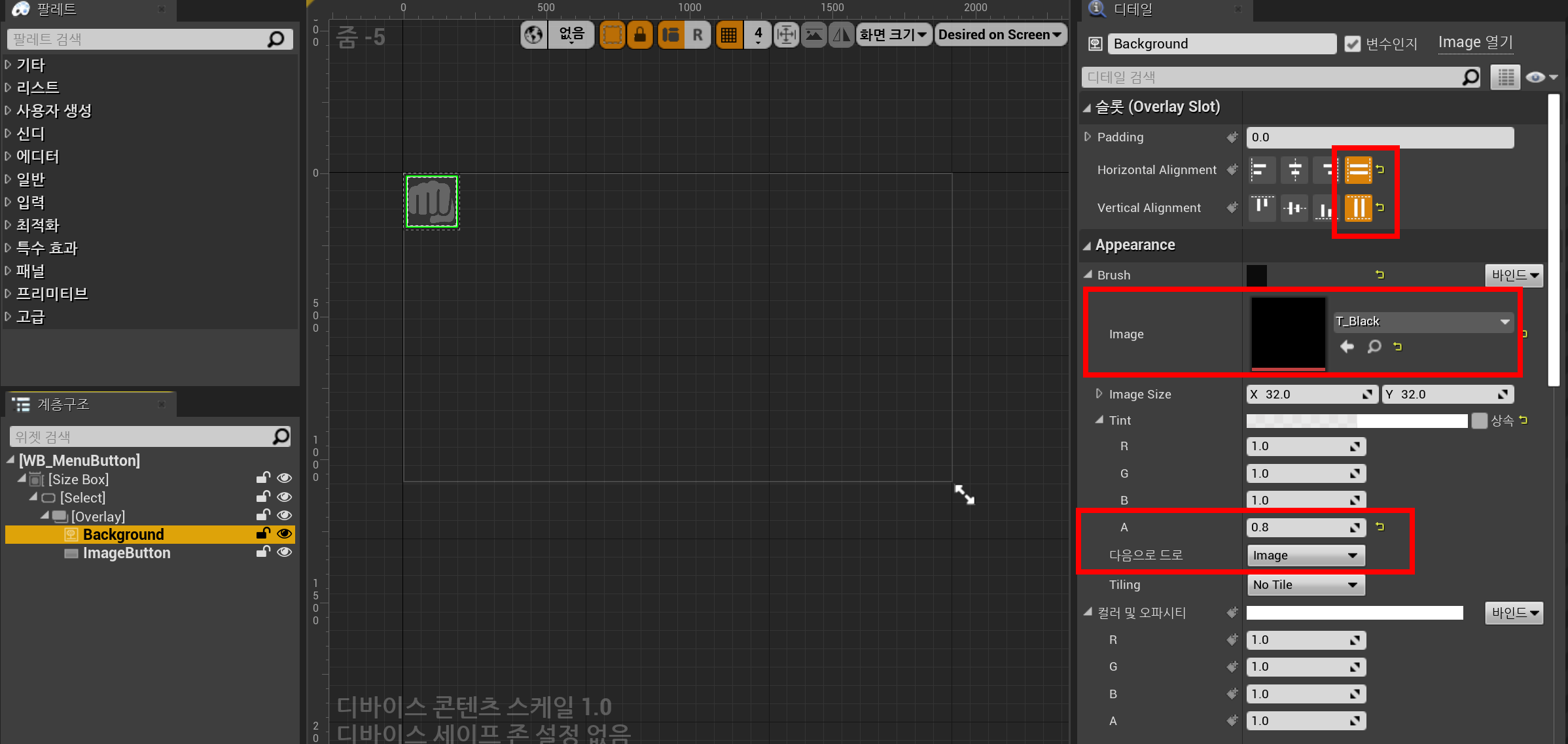Image resolution: width=1568 pixels, height=744 pixels.
Task: Click the globe localization icon in designer toolbar
Action: click(x=534, y=35)
